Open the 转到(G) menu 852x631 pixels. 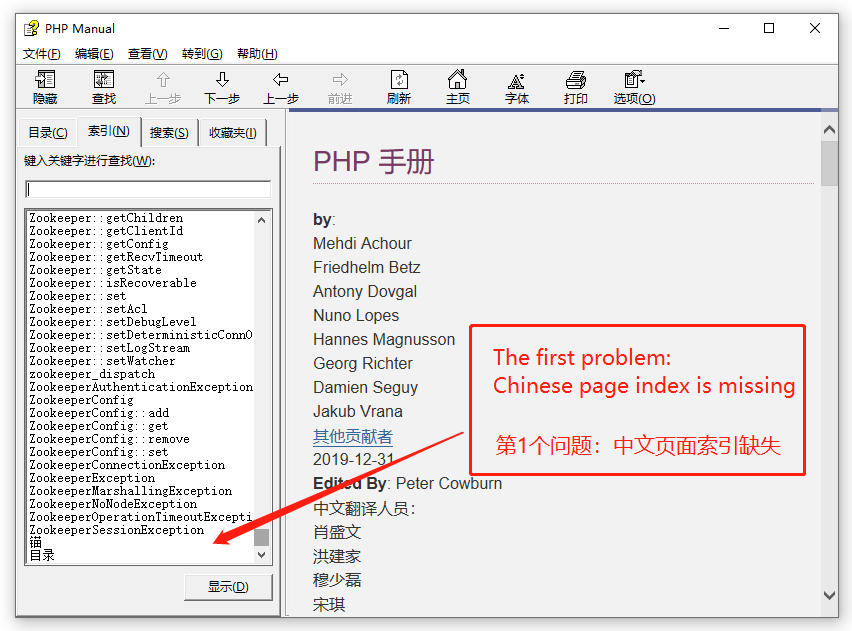click(202, 54)
